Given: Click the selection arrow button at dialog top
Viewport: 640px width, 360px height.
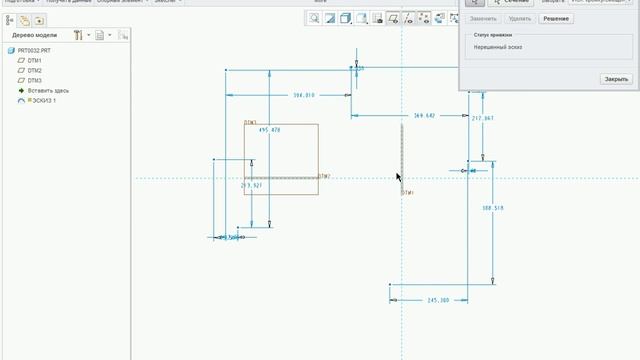Looking at the screenshot, I should tap(475, 2).
